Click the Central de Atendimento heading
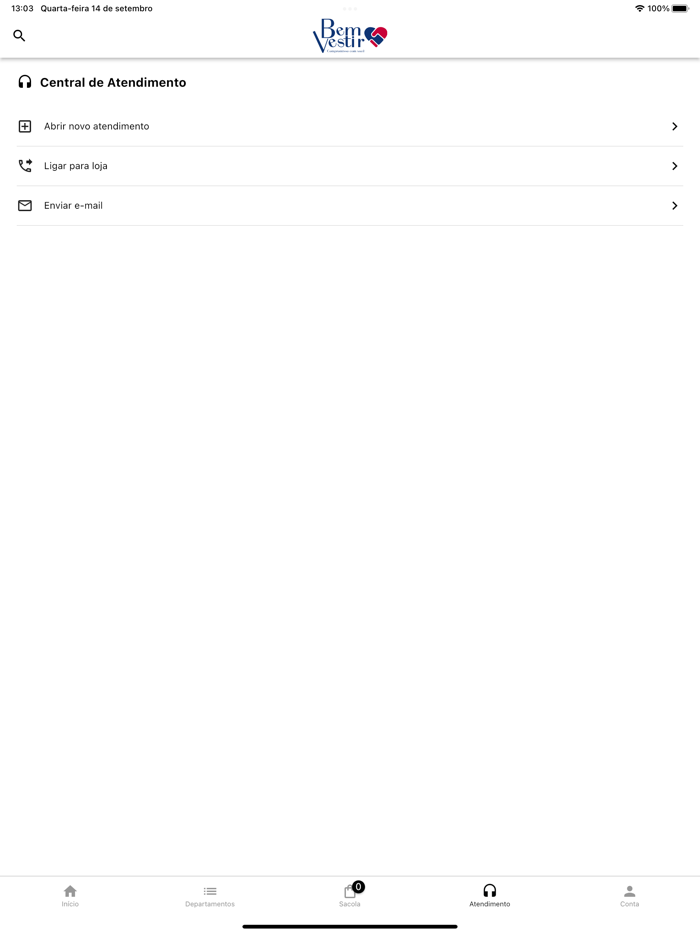This screenshot has height=934, width=700. (x=113, y=83)
